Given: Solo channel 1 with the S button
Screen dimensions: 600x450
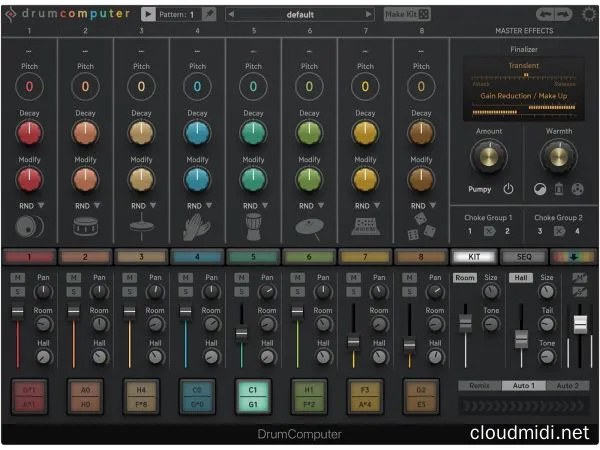Looking at the screenshot, I should 17,290.
